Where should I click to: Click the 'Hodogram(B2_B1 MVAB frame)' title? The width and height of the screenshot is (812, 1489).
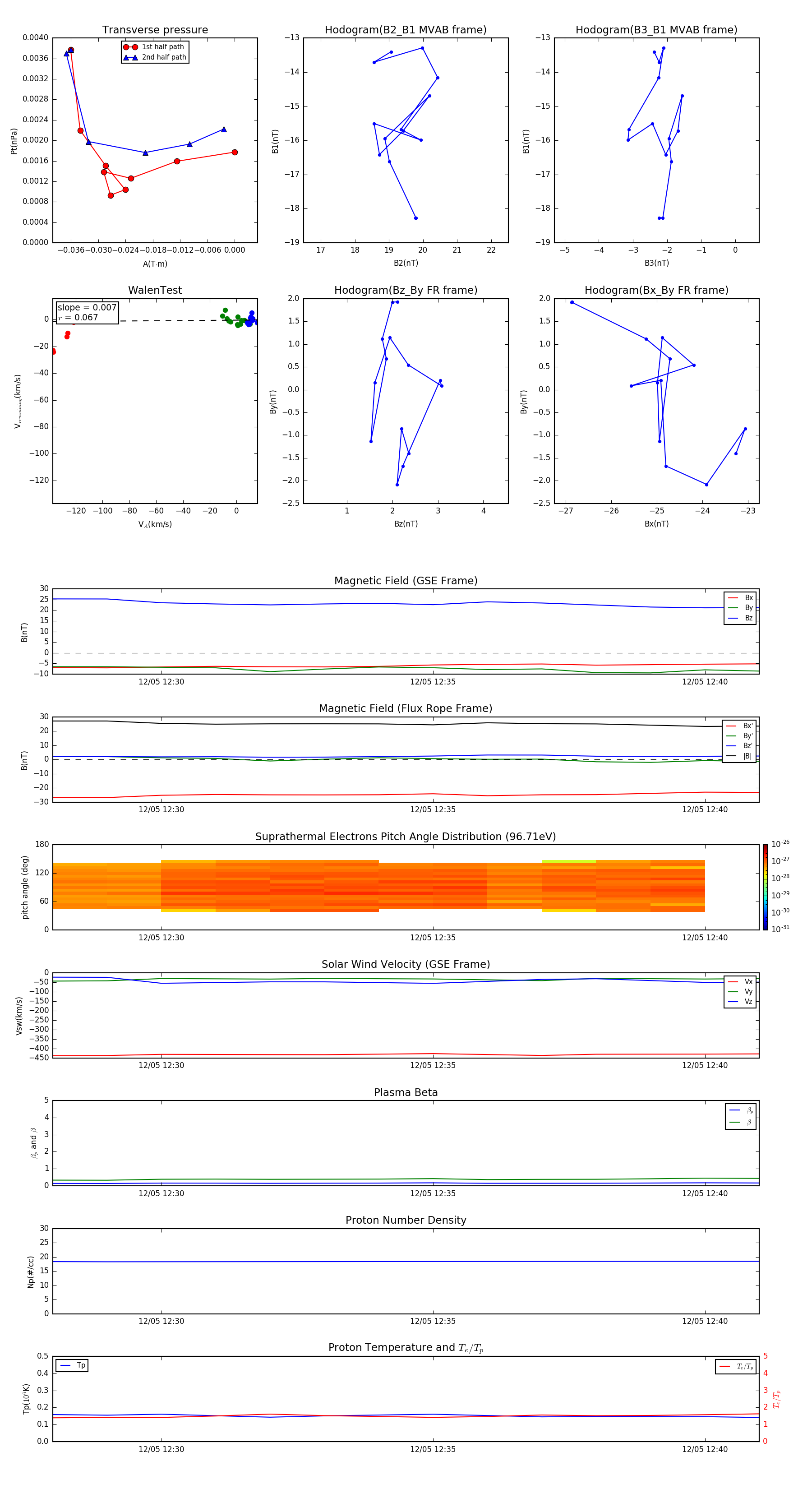point(406,29)
